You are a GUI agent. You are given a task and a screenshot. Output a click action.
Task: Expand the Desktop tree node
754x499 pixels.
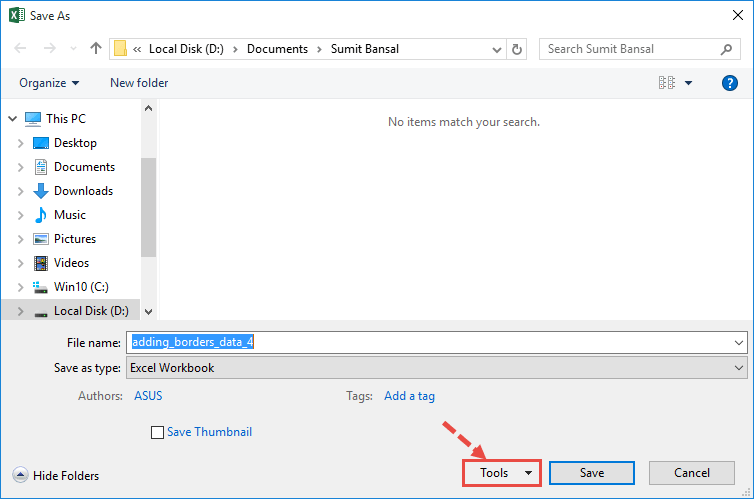click(x=20, y=143)
